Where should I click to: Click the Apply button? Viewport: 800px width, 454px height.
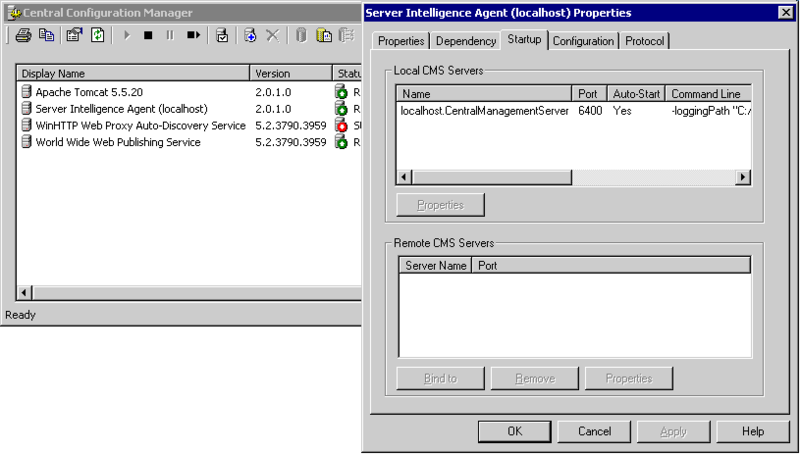point(673,432)
